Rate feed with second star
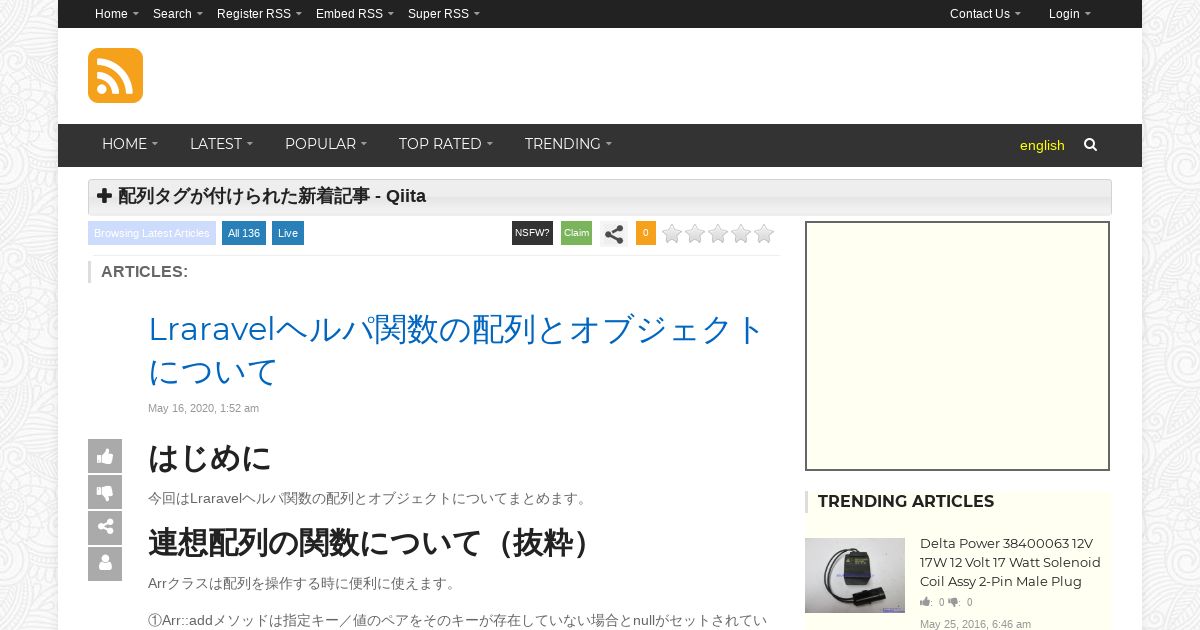 pos(695,234)
